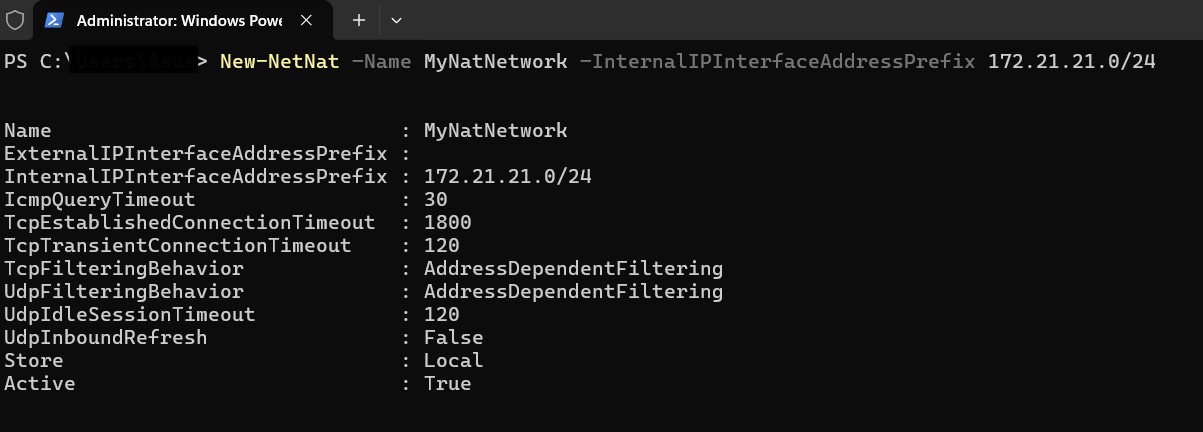This screenshot has height=432, width=1203.
Task: Click the IcmpQueryTimeout value 30
Action: (435, 200)
